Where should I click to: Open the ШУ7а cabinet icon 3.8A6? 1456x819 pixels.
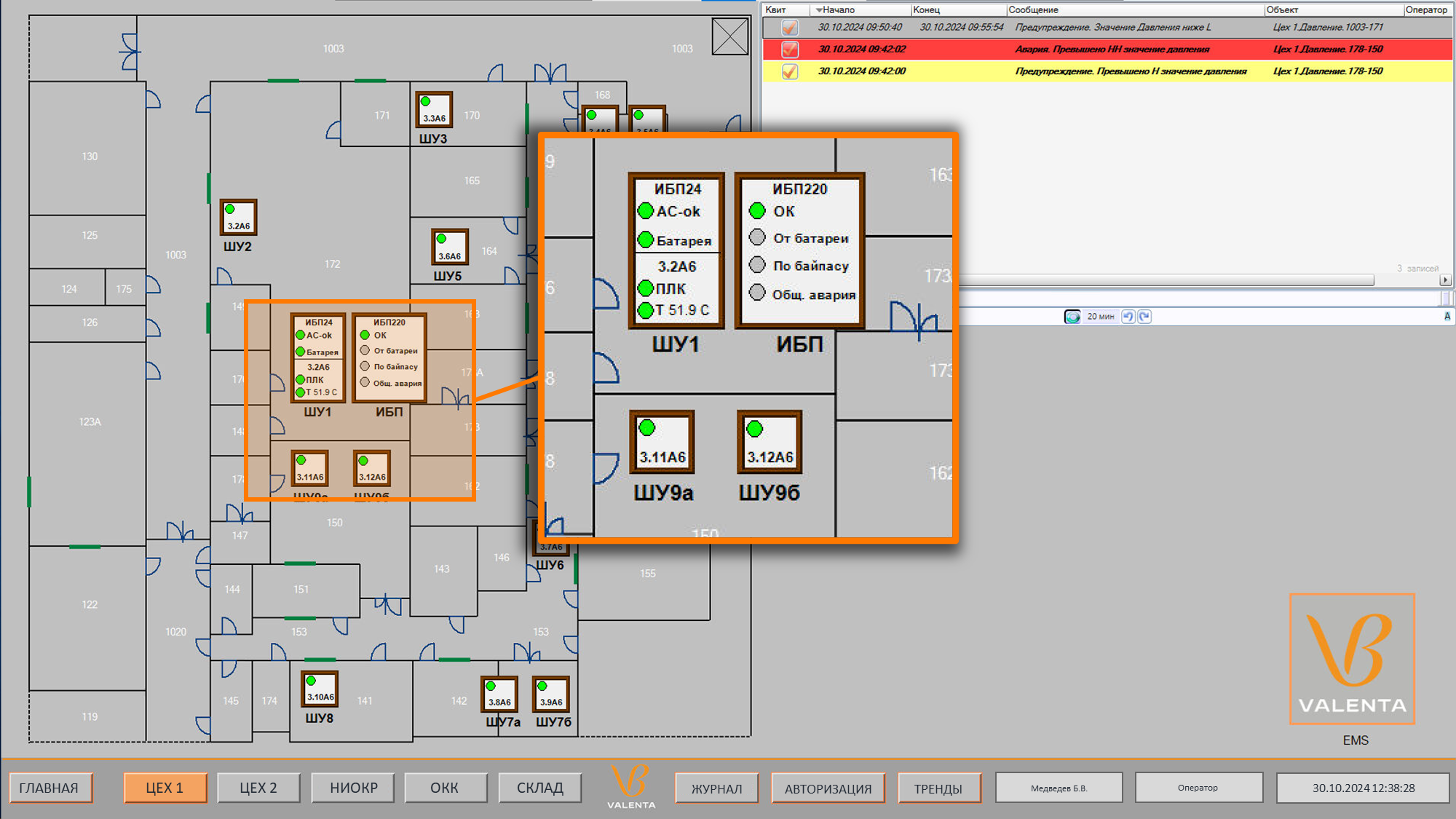tap(499, 694)
